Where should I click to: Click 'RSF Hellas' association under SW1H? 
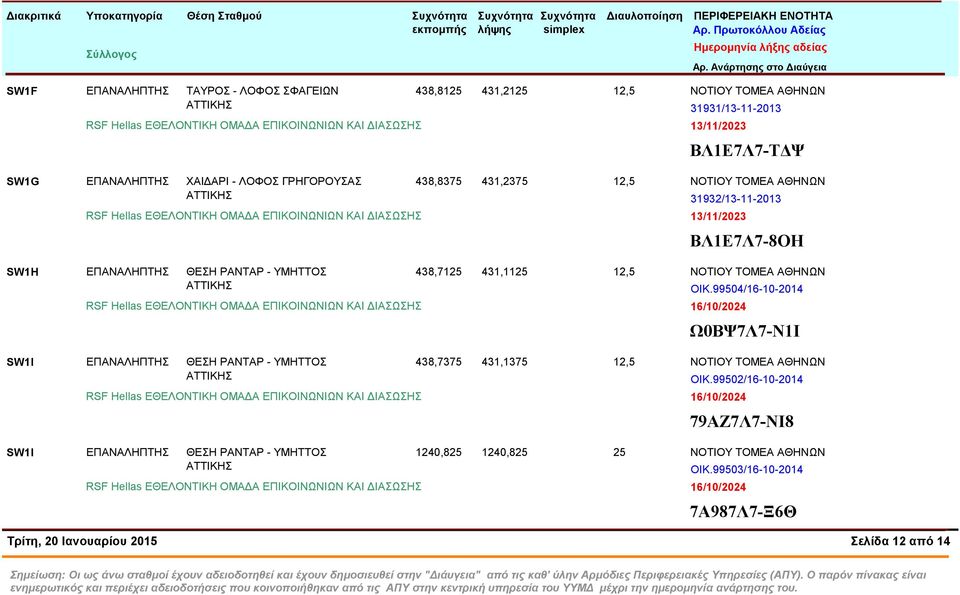253,306
